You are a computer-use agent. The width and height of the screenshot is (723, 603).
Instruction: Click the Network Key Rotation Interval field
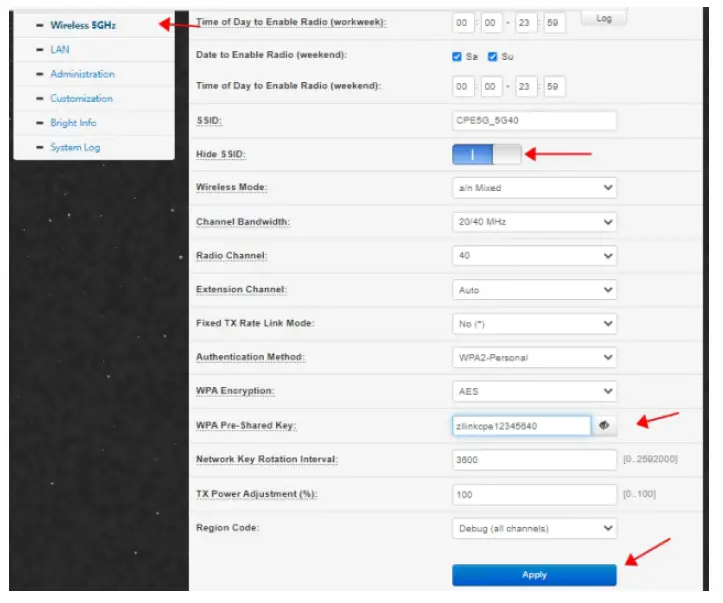coord(534,460)
